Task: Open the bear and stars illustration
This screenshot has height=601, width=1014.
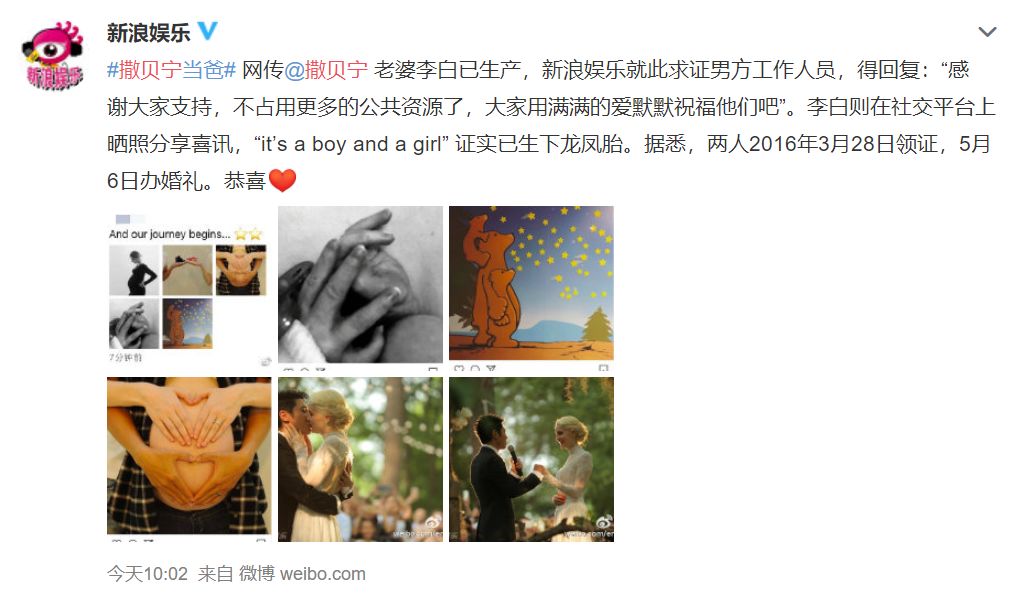Action: 531,289
